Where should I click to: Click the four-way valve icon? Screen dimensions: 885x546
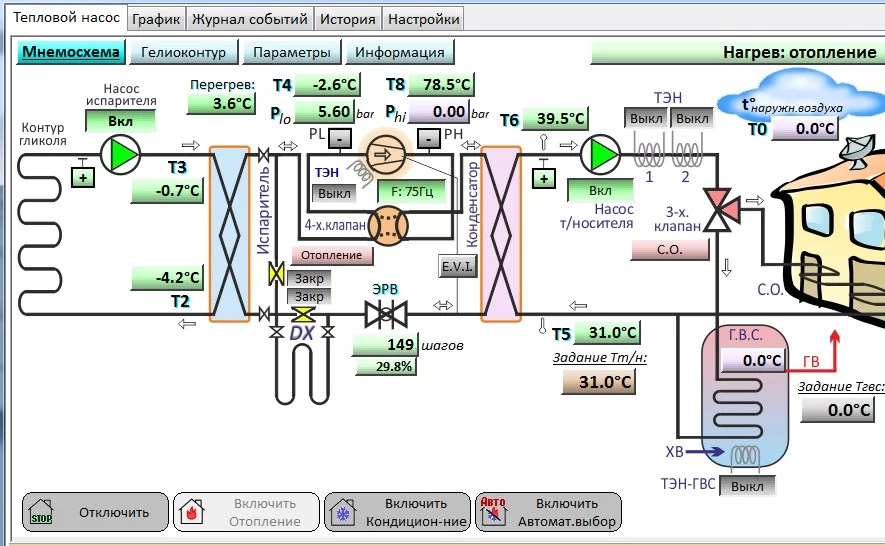pyautogui.click(x=388, y=225)
